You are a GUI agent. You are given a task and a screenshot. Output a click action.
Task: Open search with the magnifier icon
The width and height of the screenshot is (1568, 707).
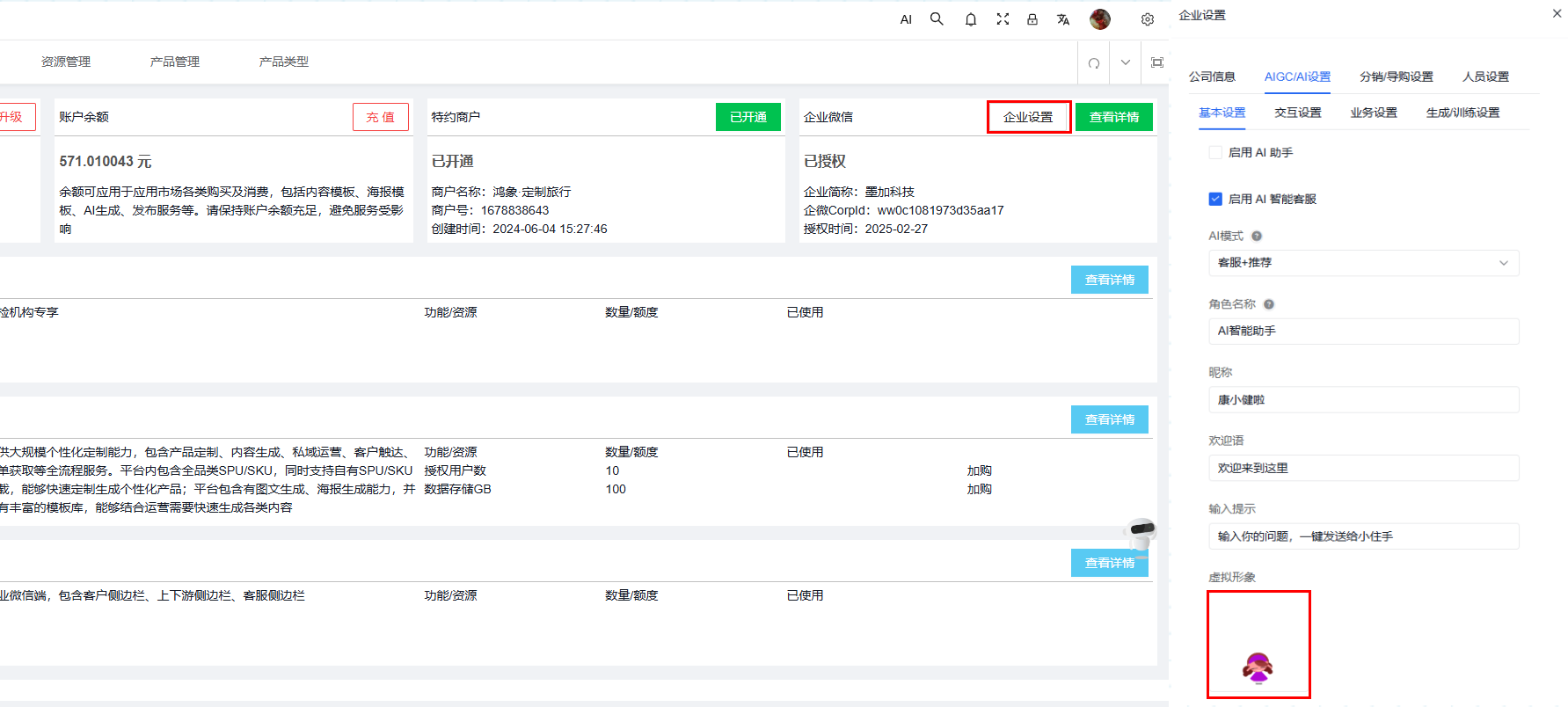(937, 19)
